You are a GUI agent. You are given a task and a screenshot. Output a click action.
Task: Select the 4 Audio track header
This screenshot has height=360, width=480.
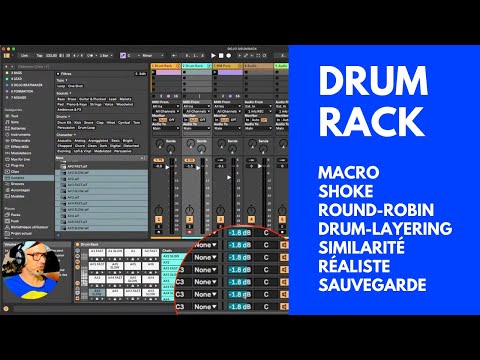(258, 66)
